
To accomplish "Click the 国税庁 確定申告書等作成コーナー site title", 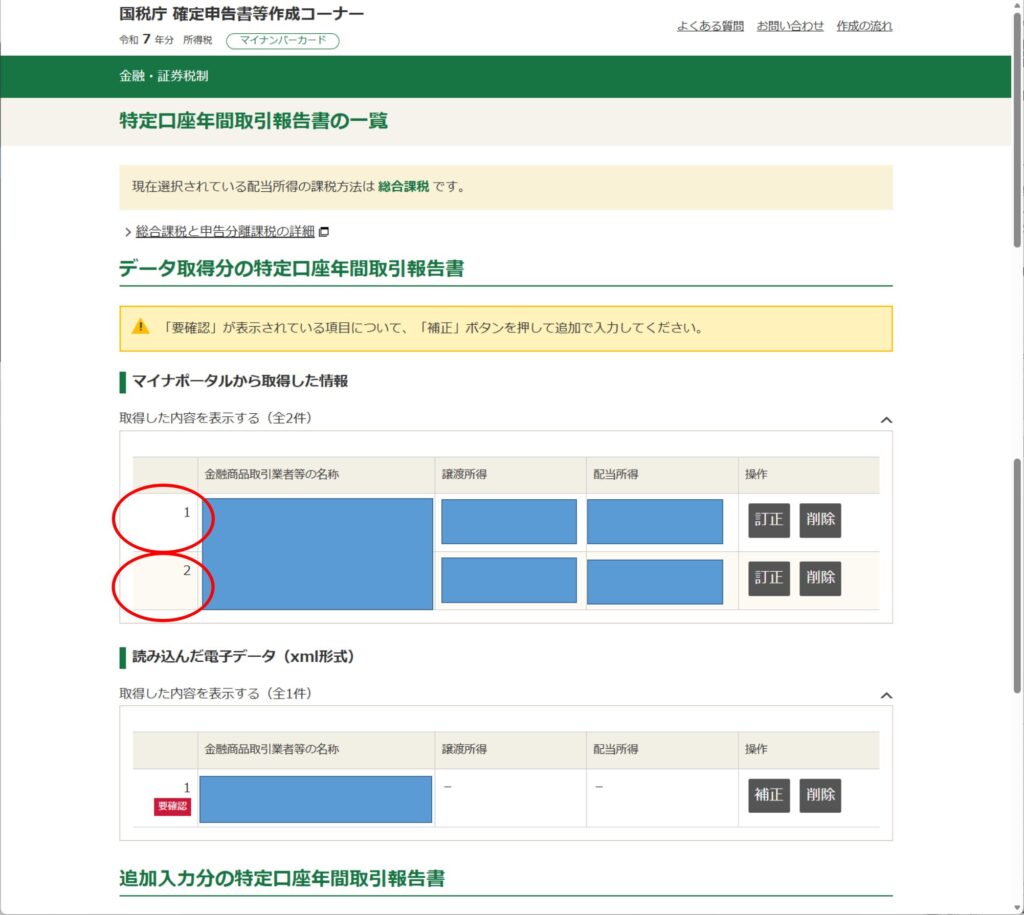I will pos(241,14).
